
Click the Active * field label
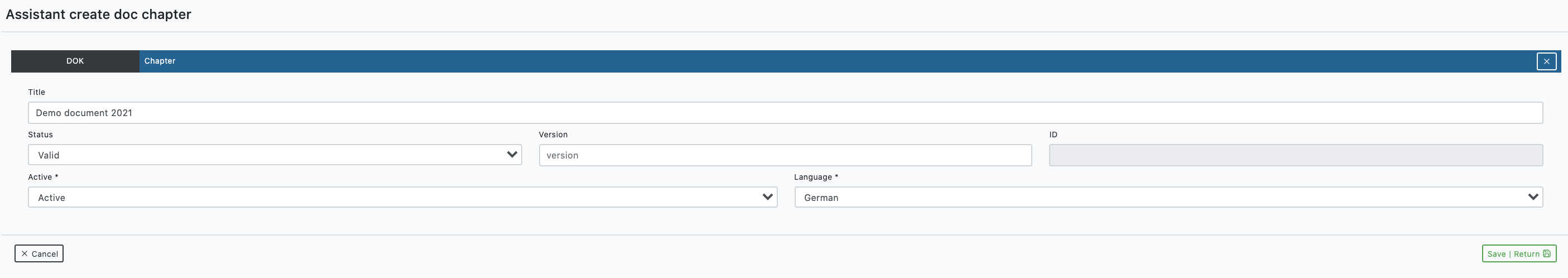pyautogui.click(x=43, y=177)
